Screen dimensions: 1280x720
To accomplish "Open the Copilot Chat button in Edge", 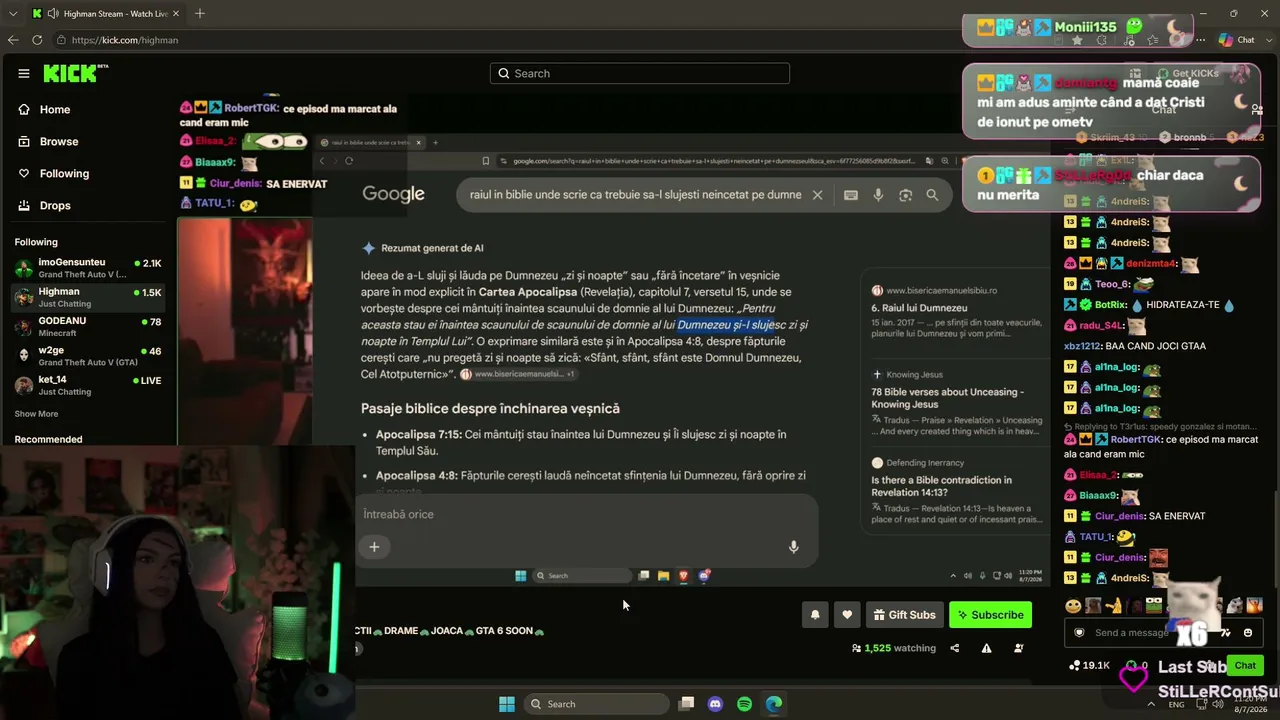I will (x=1236, y=40).
